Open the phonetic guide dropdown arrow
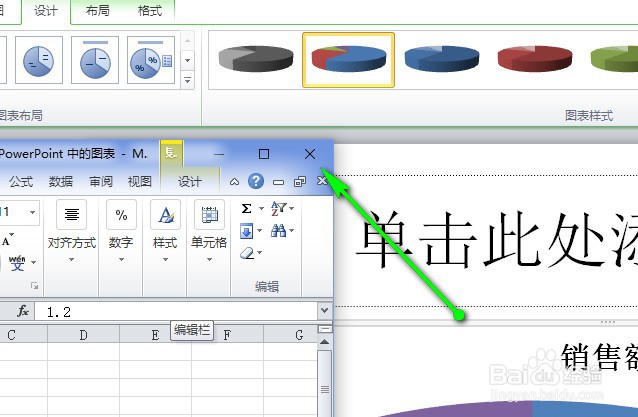The image size is (638, 417). tap(33, 262)
